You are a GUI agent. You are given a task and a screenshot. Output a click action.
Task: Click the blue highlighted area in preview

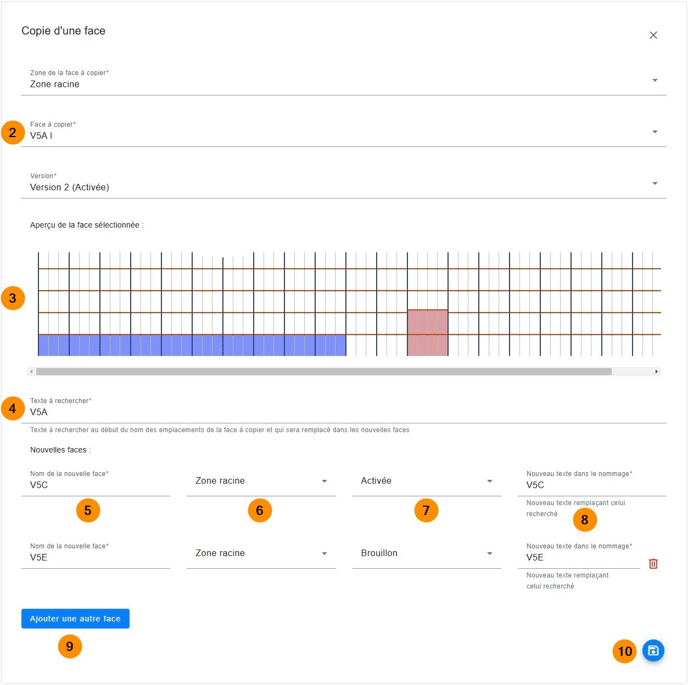[191, 345]
